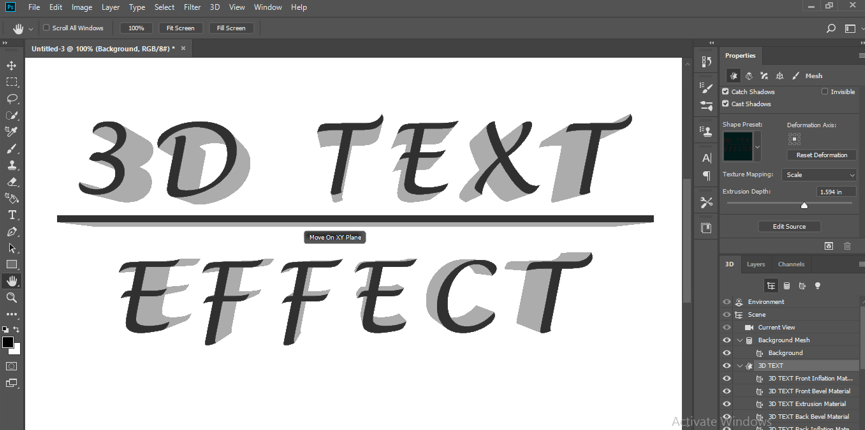Select the Quick Selection tool

point(11,115)
